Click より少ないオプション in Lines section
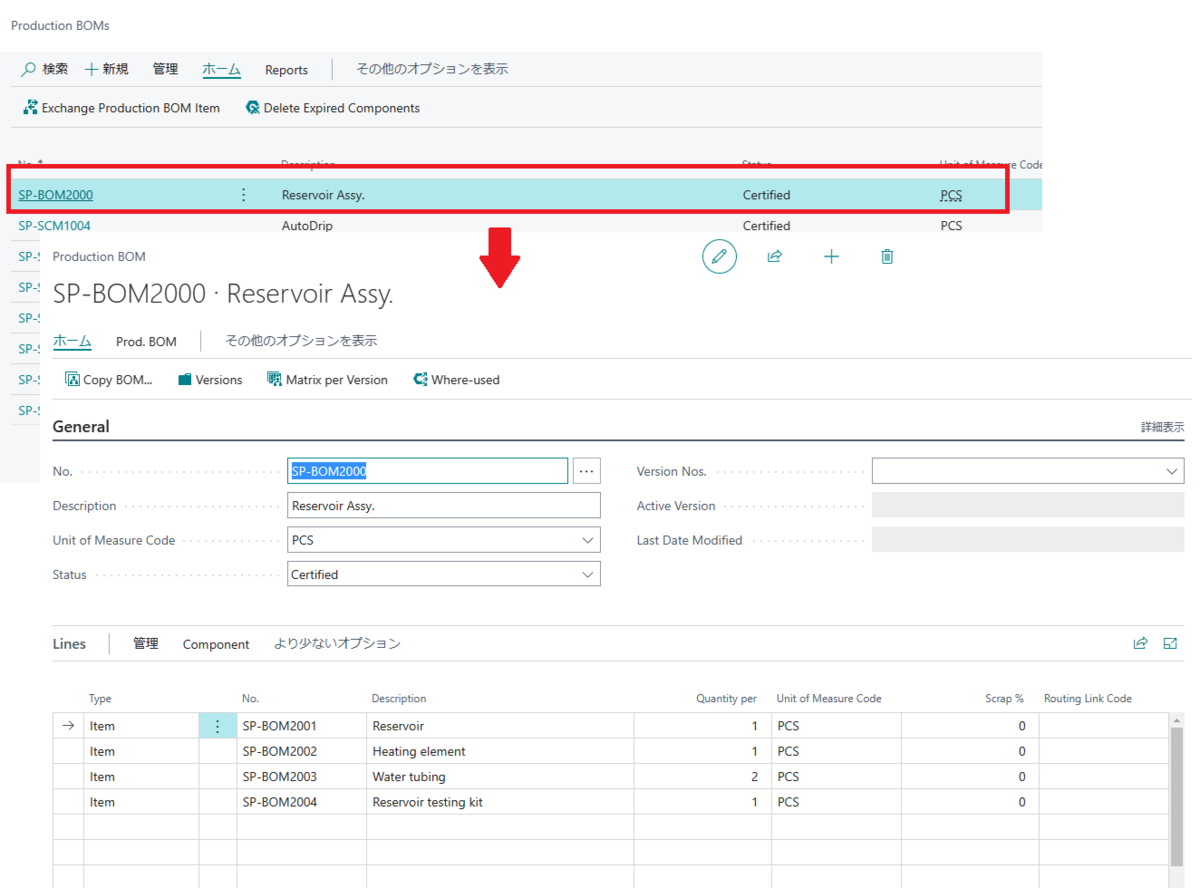The width and height of the screenshot is (1200, 888). [337, 644]
